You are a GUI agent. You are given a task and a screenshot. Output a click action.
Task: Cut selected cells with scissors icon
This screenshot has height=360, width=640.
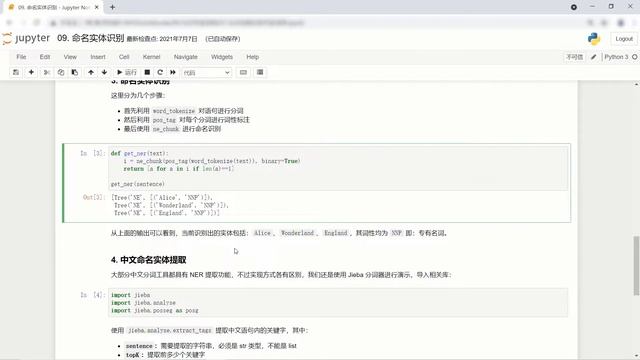coord(47,72)
